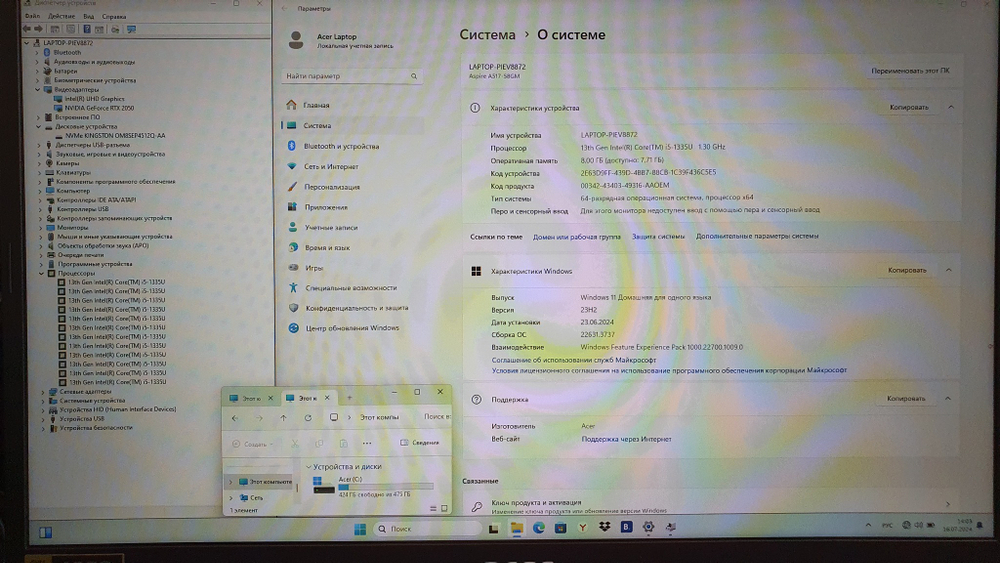Click the scan for hardware changes monitor icon
This screenshot has width=1000, height=563.
point(131,29)
